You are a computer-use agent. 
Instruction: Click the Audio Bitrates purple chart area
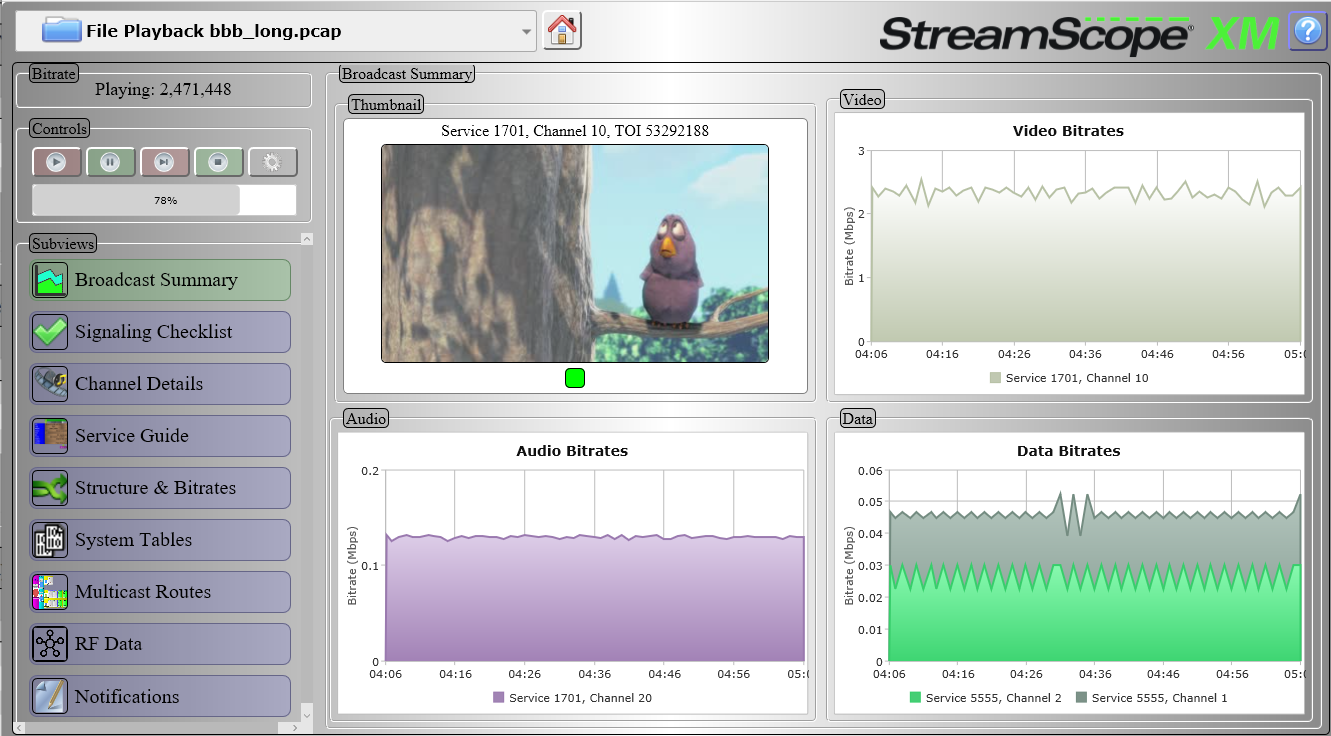tap(595, 600)
